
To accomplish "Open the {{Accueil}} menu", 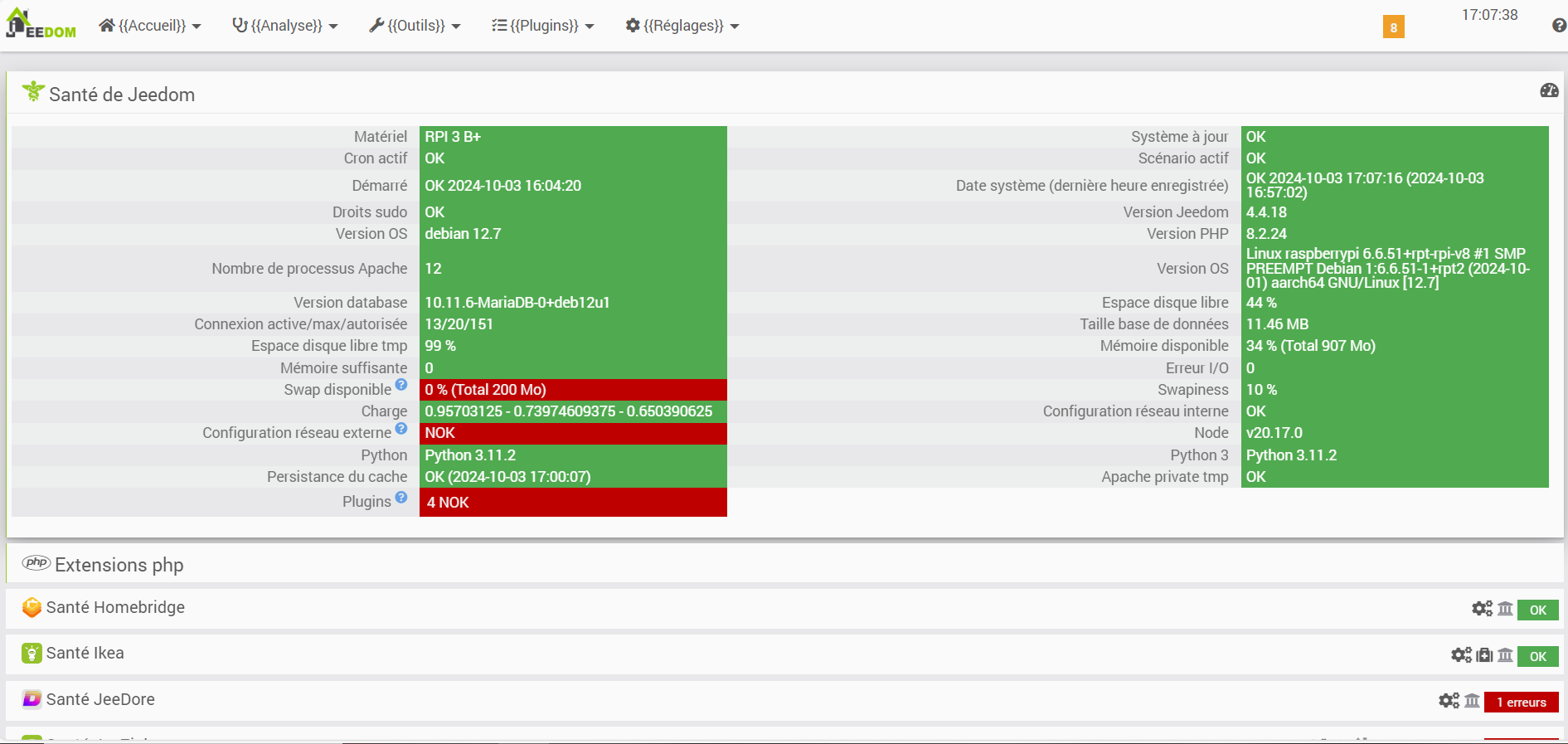I will 150,26.
